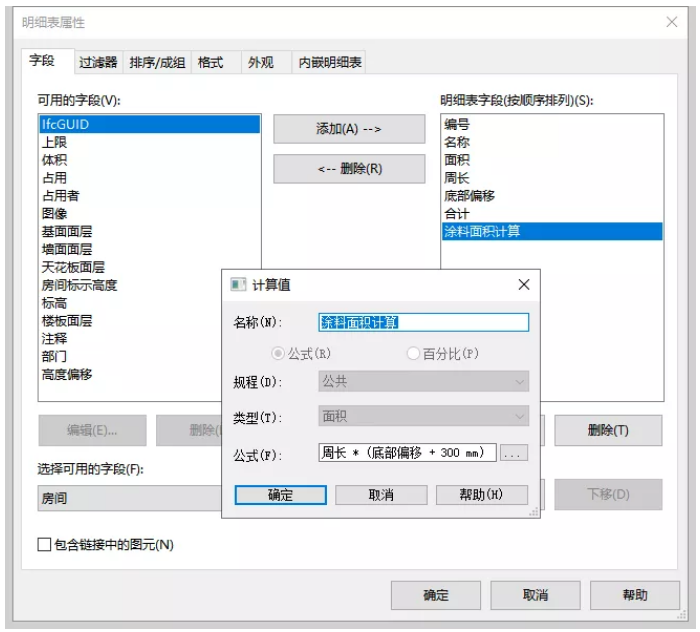
Task: Enable 包含链接中的图元 checkbox
Action: (44, 545)
